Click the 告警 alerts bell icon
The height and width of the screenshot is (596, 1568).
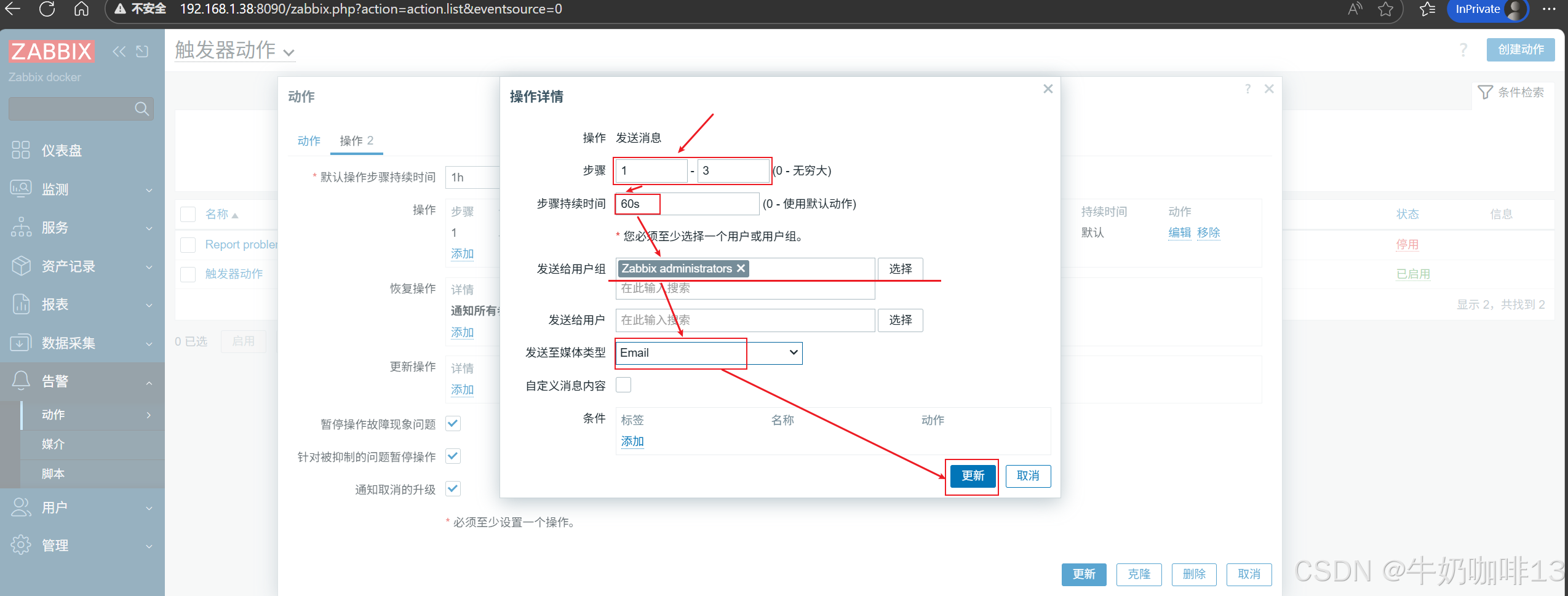[x=21, y=380]
